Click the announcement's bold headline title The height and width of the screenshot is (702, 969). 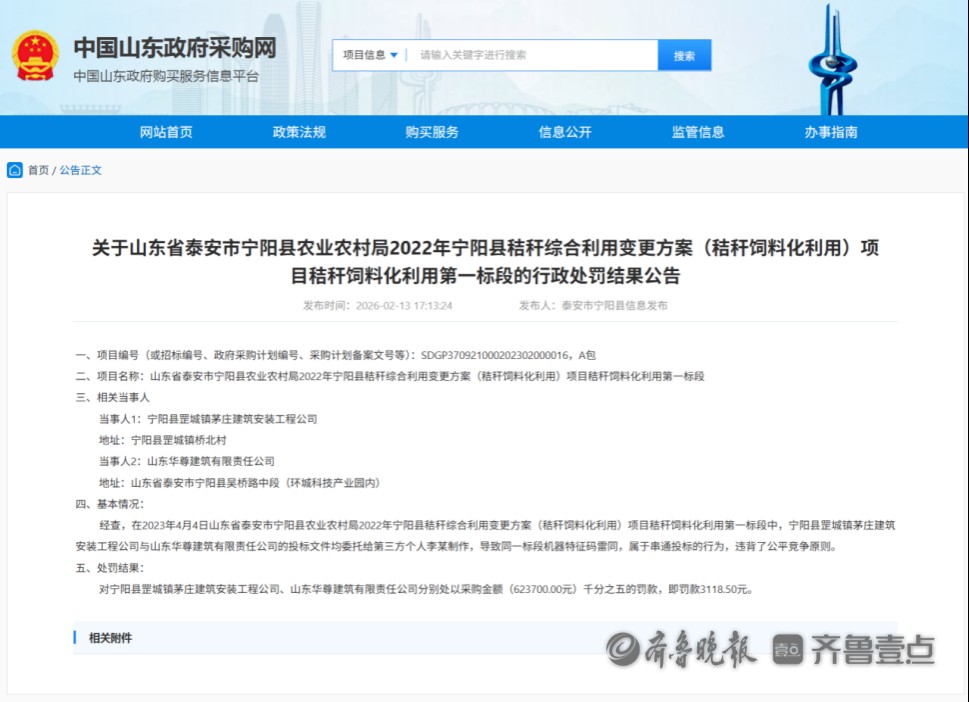pyautogui.click(x=485, y=262)
